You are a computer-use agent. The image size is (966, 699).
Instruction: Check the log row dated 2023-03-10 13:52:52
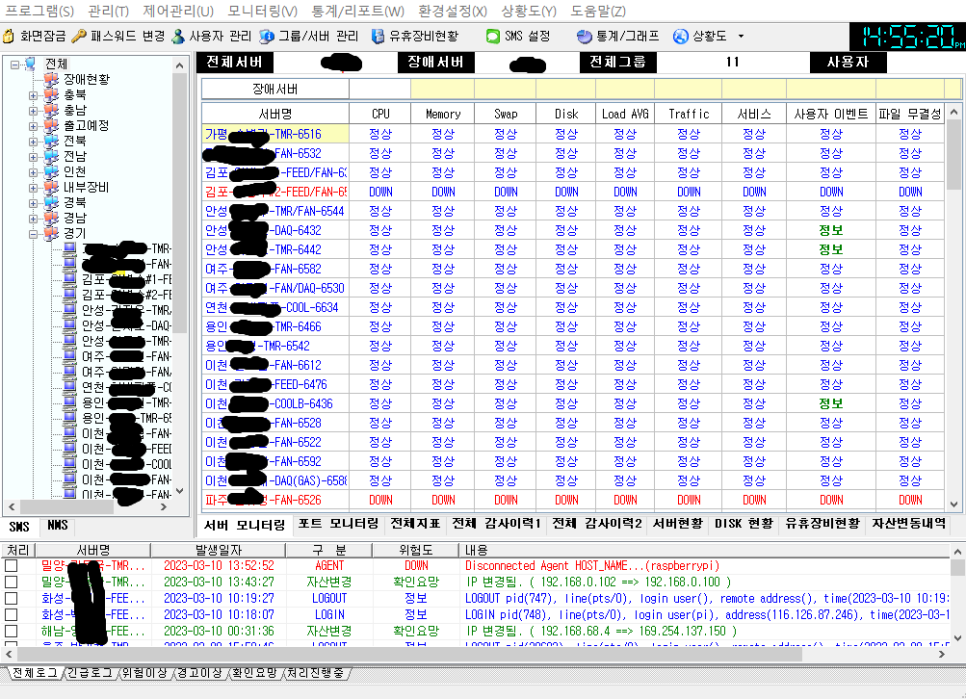click(11, 565)
